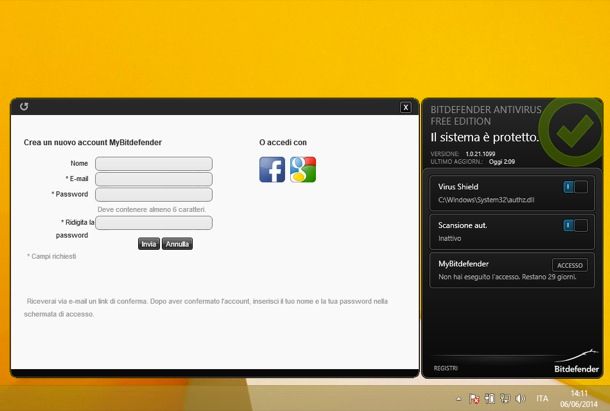
Task: Click the 'Crea un nuovo account MyBitdefender' heading
Action: tap(93, 142)
